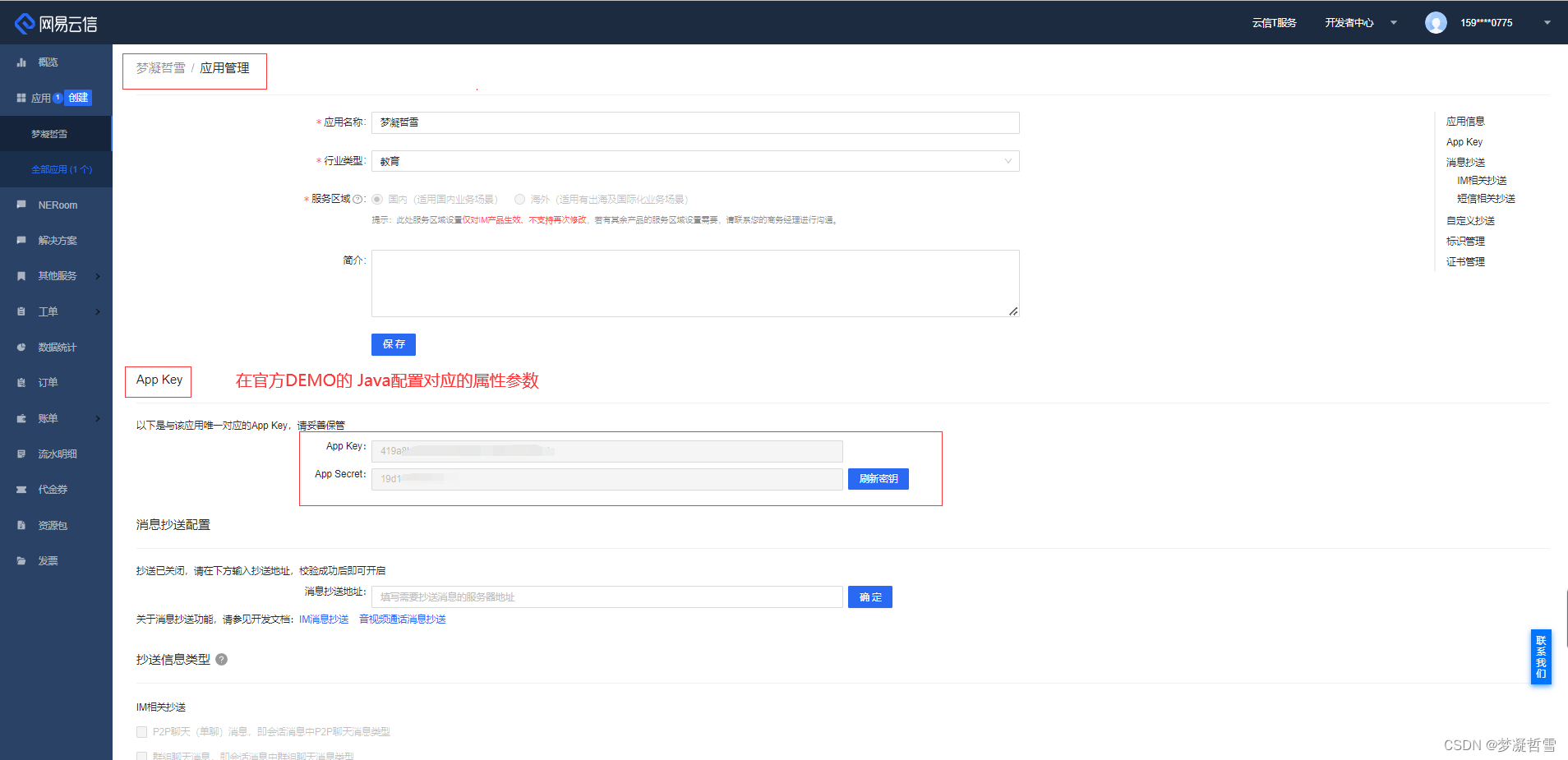Click the notification badge next to 应用
This screenshot has width=1568, height=760.
pos(58,98)
